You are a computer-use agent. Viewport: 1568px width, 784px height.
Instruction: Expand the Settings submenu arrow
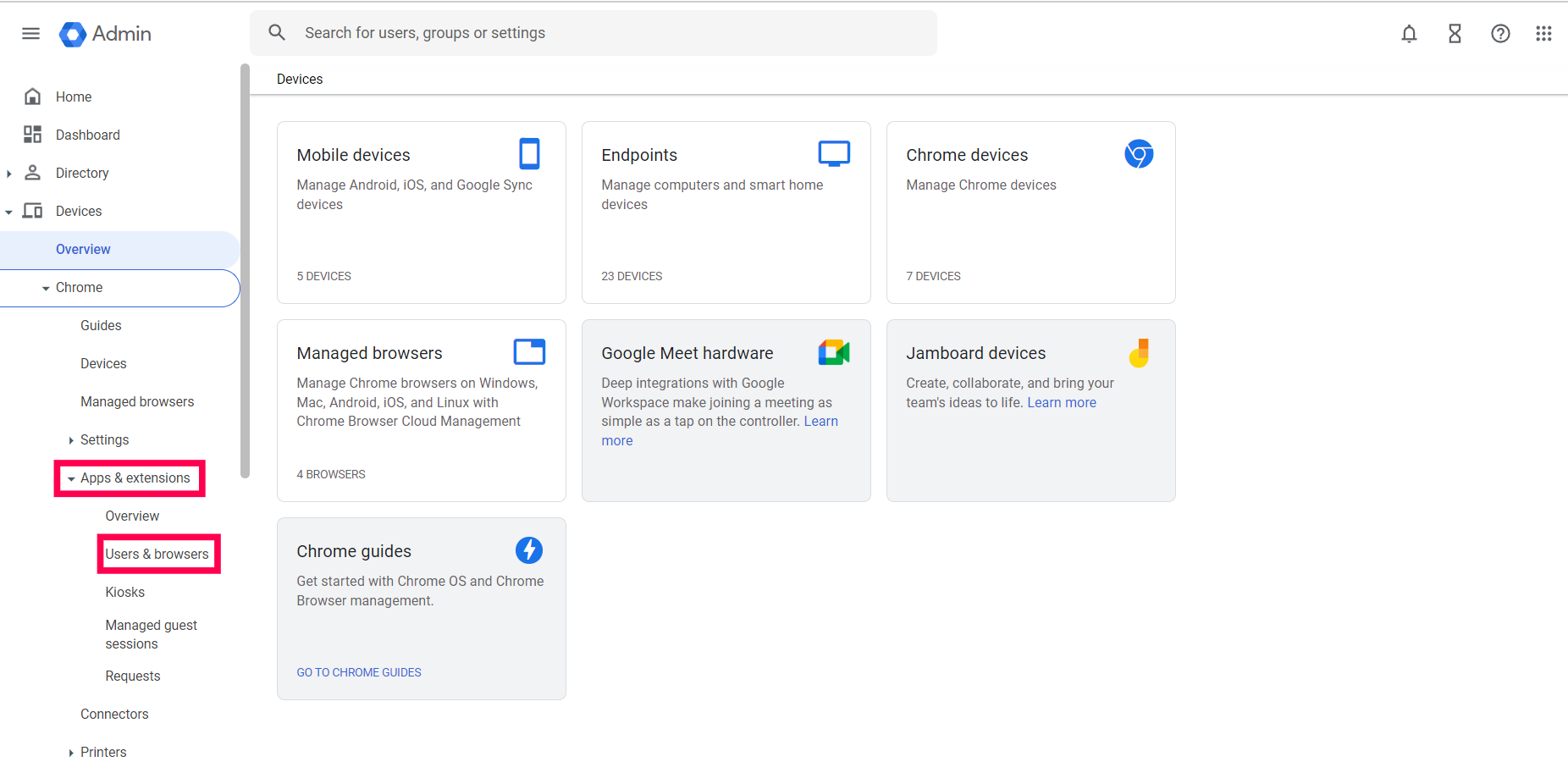tap(71, 440)
